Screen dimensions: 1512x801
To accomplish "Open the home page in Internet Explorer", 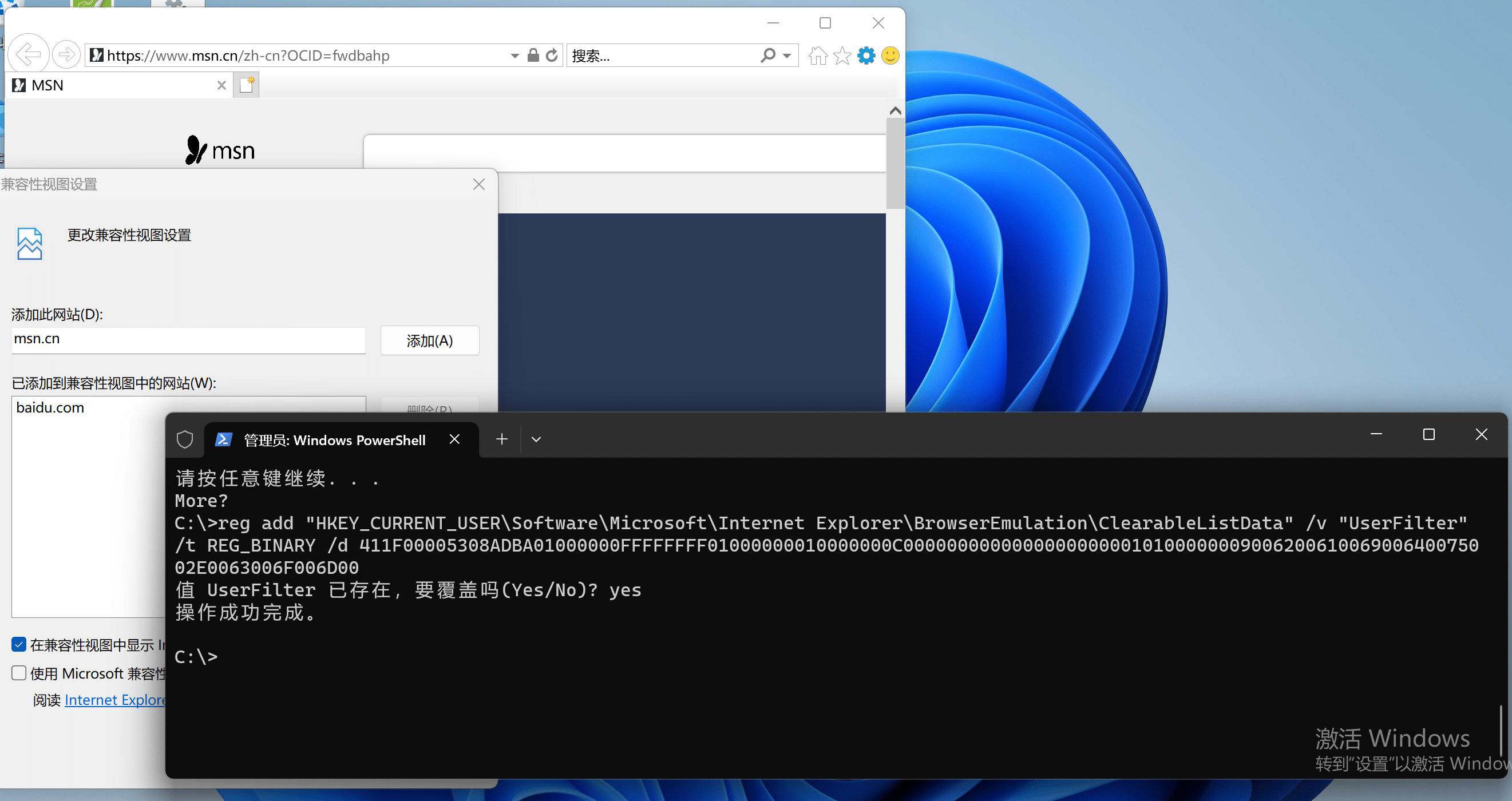I will coord(817,55).
